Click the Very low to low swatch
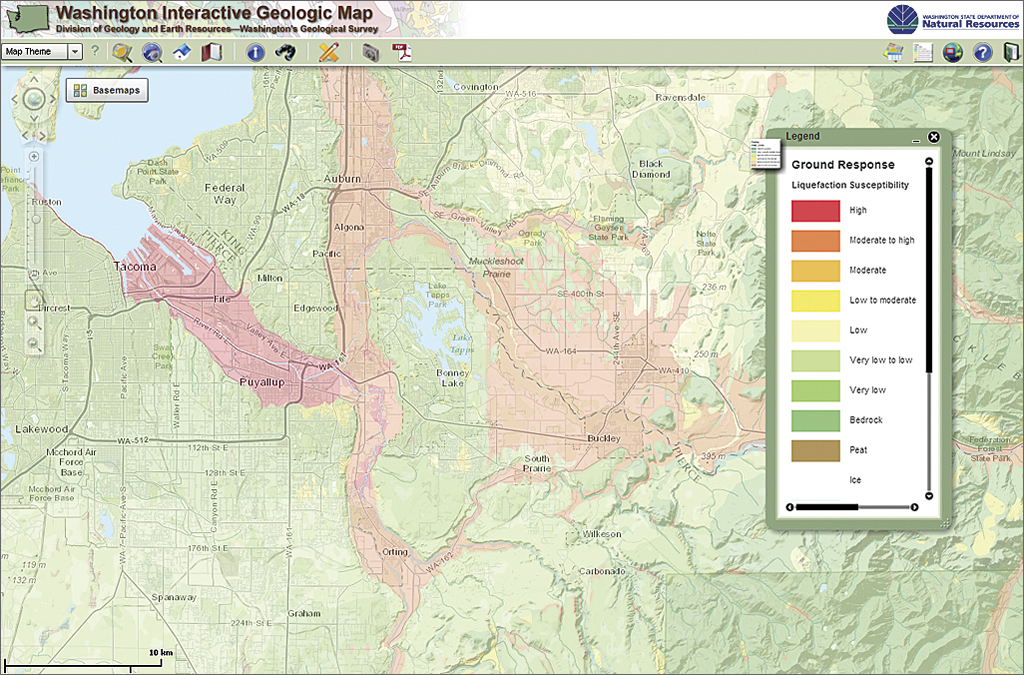1024x675 pixels. point(816,361)
